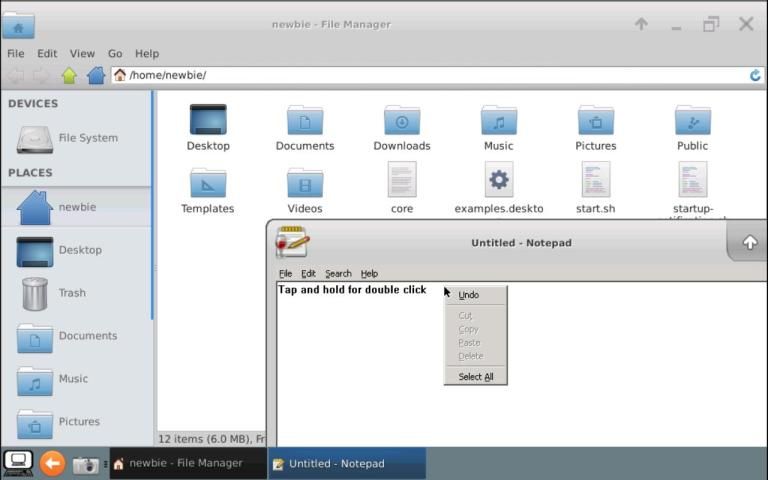768x480 pixels.
Task: Reload the folder using the refresh icon
Action: [755, 75]
